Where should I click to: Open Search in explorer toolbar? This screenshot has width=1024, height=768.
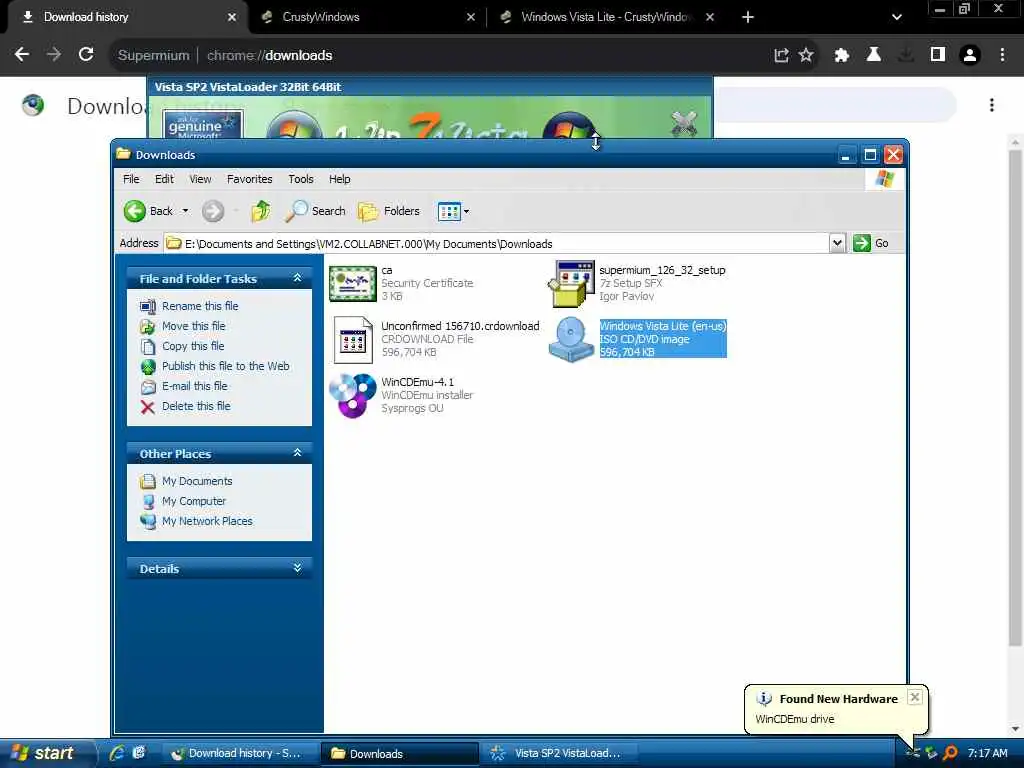pos(316,211)
